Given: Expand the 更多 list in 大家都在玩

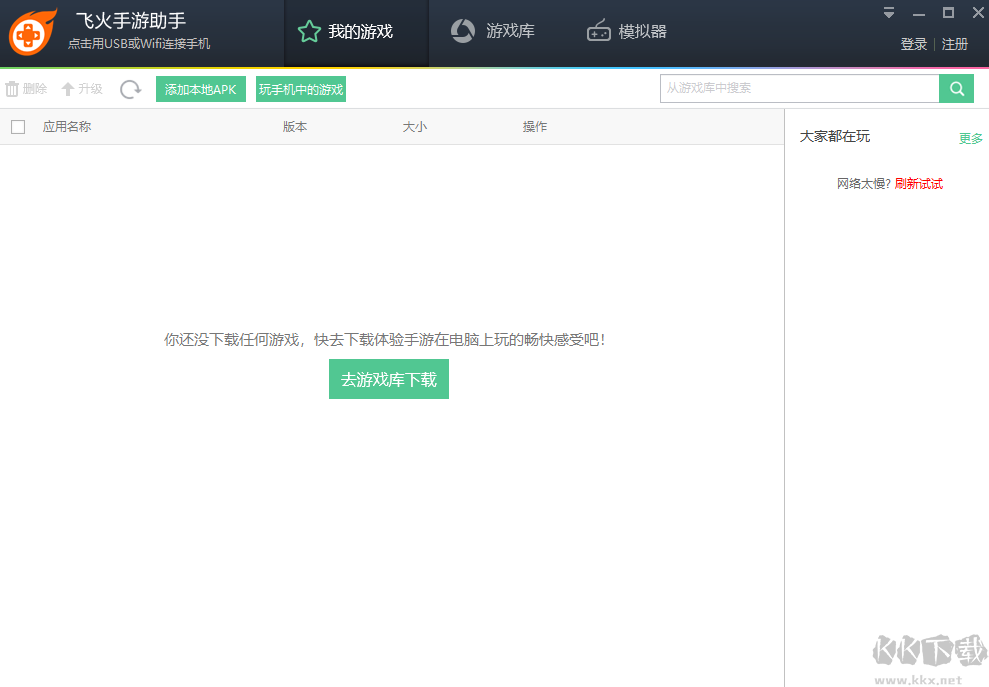Looking at the screenshot, I should tap(970, 139).
